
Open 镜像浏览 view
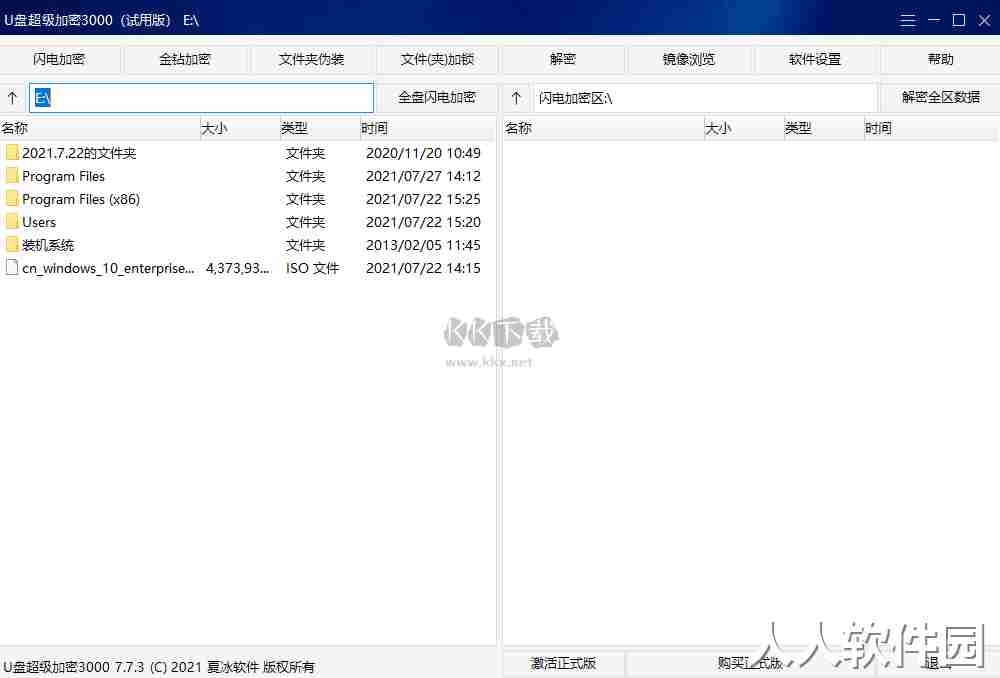click(x=689, y=59)
